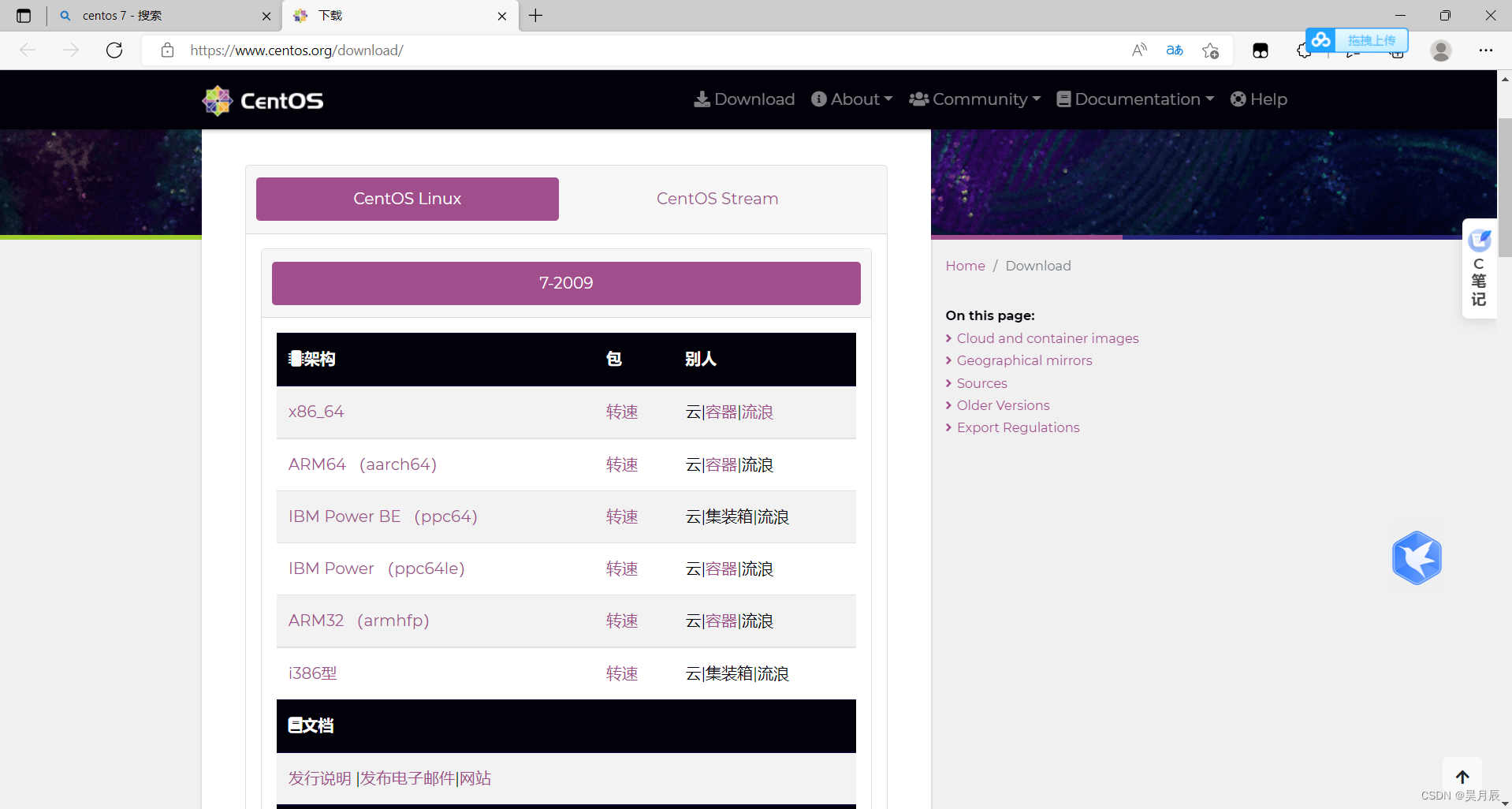
Task: Open the browser profile avatar
Action: (1441, 50)
